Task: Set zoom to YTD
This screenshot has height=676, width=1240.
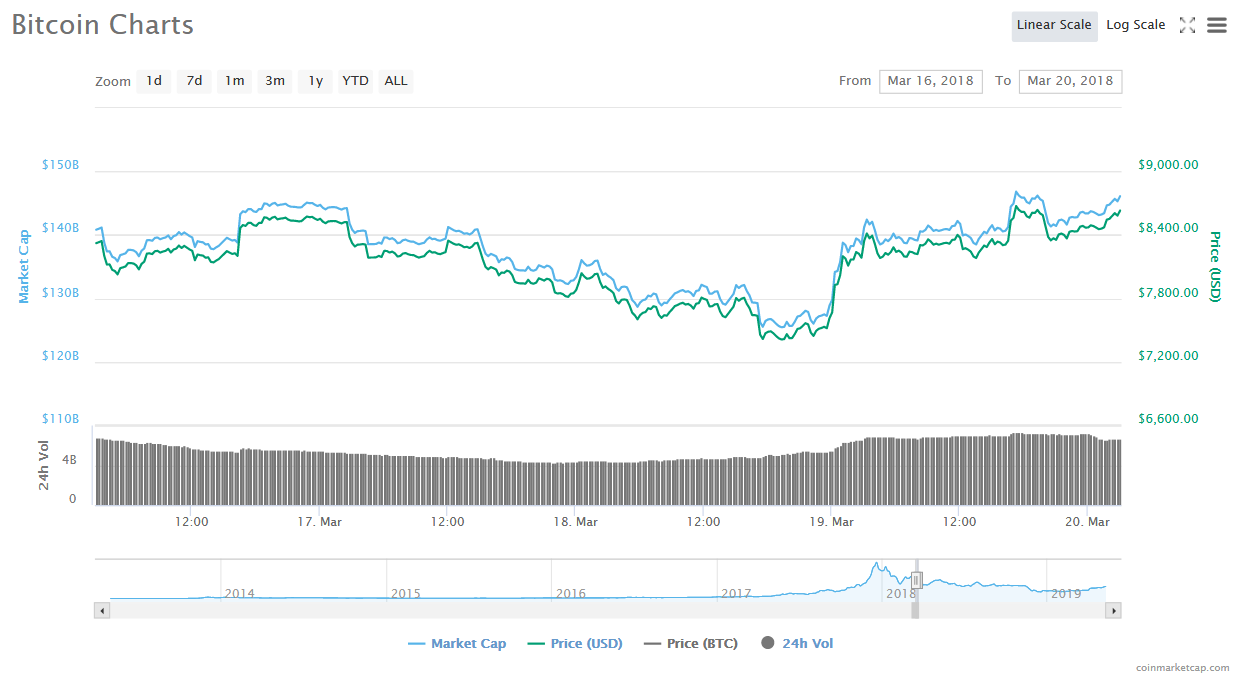Action: (x=355, y=81)
